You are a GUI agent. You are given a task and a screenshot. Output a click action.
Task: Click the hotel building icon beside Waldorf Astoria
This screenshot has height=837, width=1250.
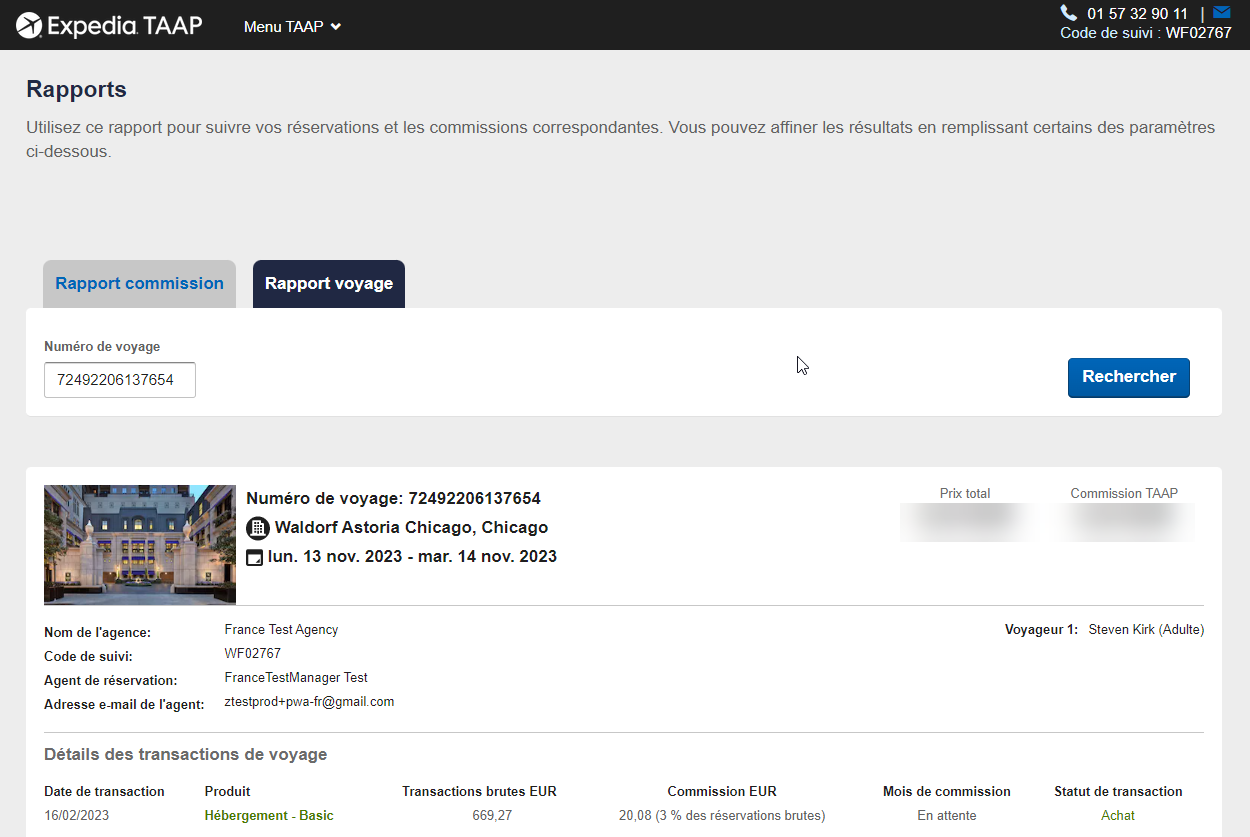257,528
